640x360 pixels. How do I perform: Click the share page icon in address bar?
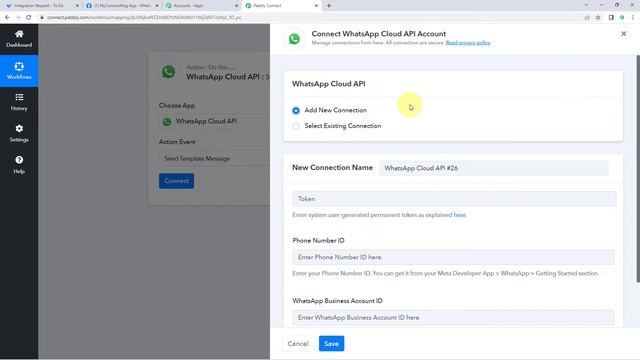pos(587,18)
